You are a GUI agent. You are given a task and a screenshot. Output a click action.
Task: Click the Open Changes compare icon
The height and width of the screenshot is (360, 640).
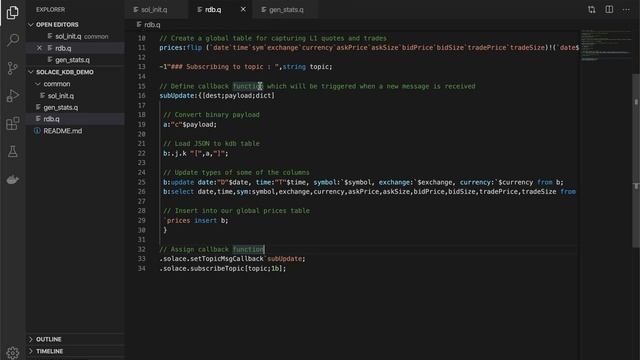click(x=591, y=9)
